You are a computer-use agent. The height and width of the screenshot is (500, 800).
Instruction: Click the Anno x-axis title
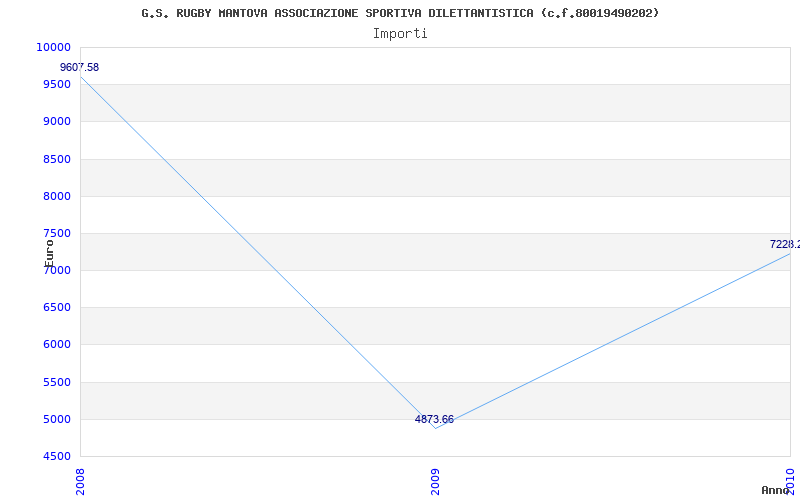click(776, 490)
